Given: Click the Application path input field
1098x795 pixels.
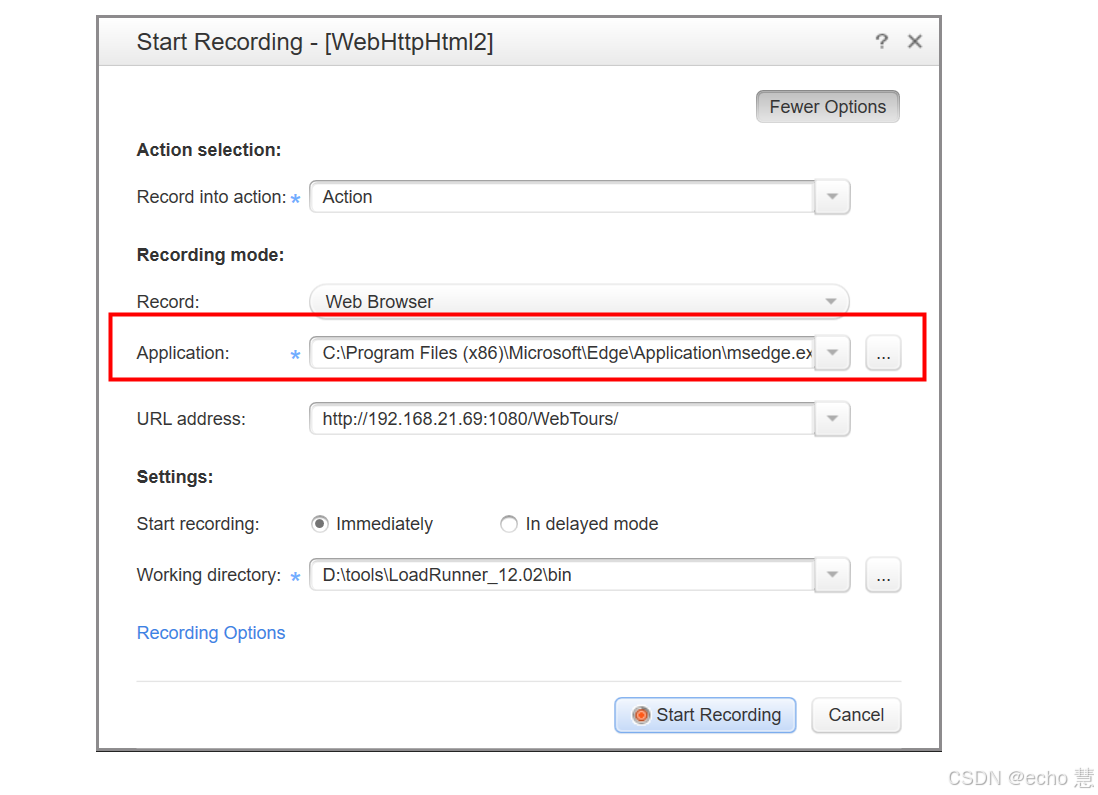Looking at the screenshot, I should (x=562, y=353).
